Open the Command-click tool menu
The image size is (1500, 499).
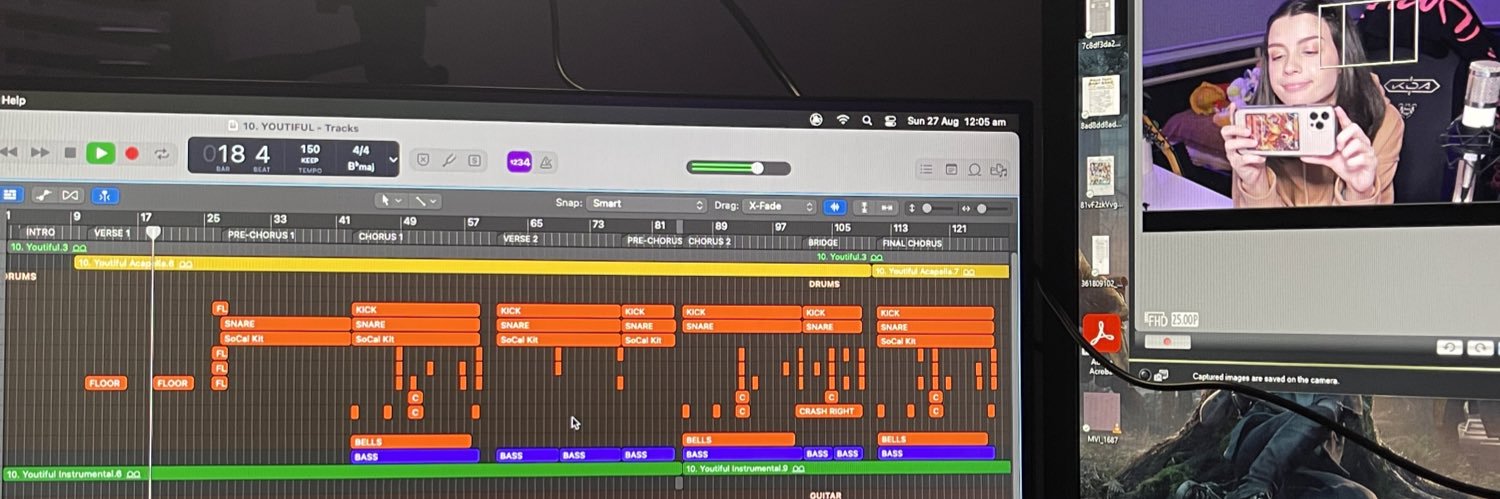[424, 201]
